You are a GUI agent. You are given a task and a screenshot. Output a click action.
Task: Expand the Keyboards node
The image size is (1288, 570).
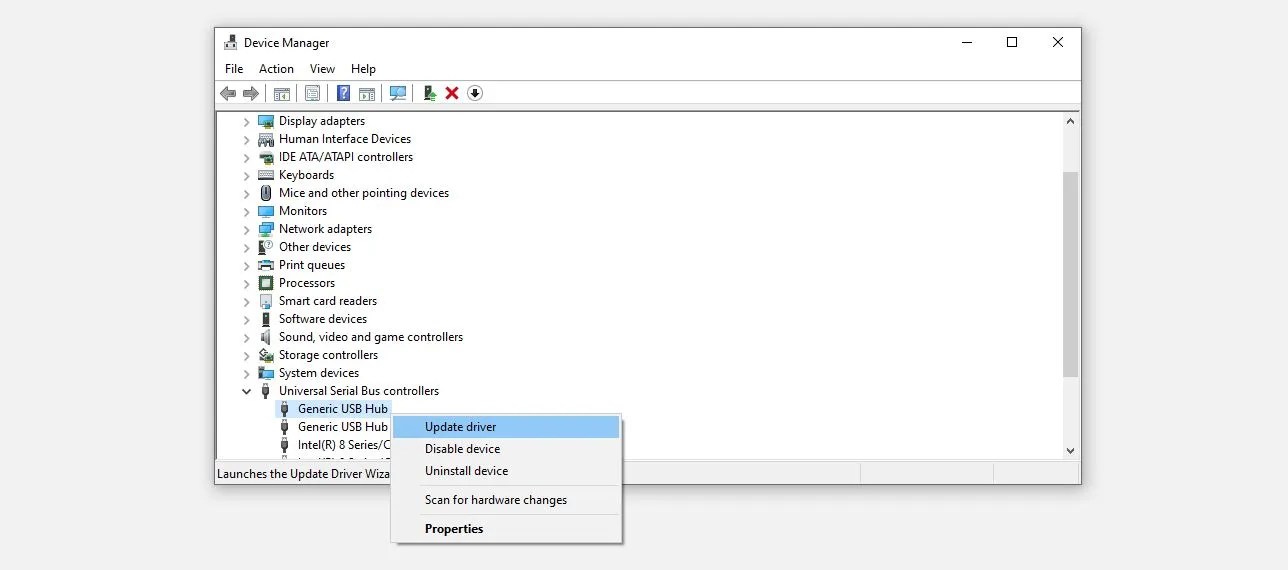click(247, 175)
